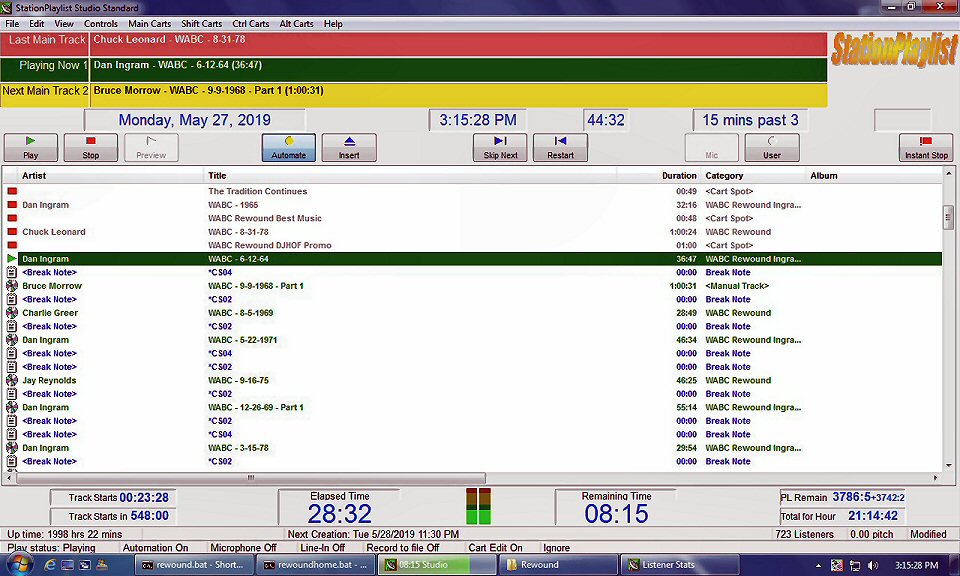Toggle the Automate button
960x576 pixels.
click(x=288, y=148)
